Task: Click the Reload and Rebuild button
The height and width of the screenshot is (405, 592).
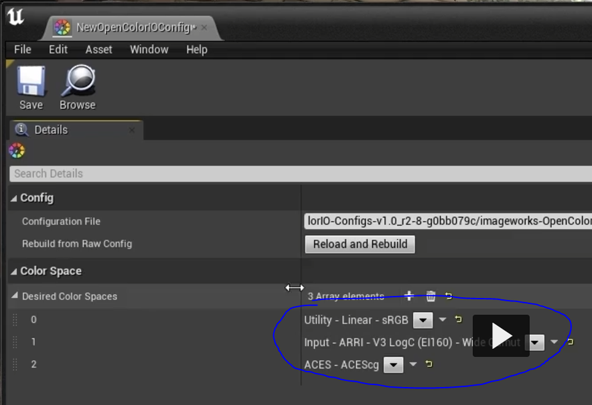Action: pos(360,244)
